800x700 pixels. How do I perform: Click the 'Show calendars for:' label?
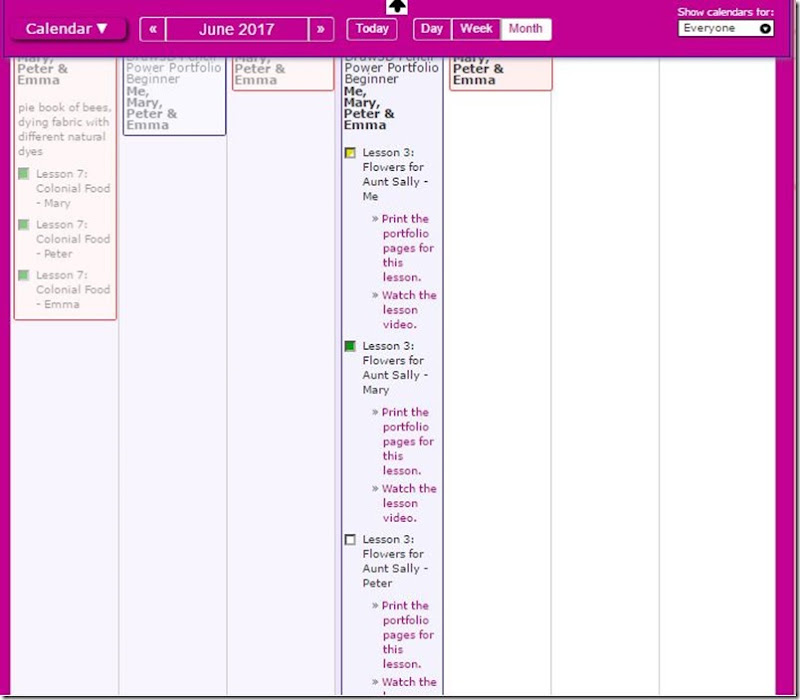point(725,12)
